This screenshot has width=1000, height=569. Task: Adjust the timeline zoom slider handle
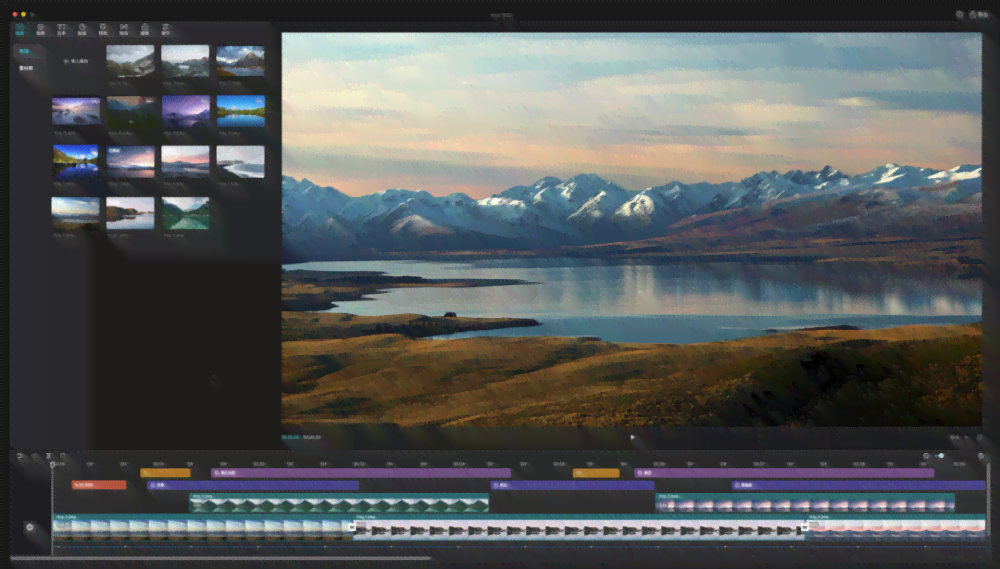(x=941, y=456)
